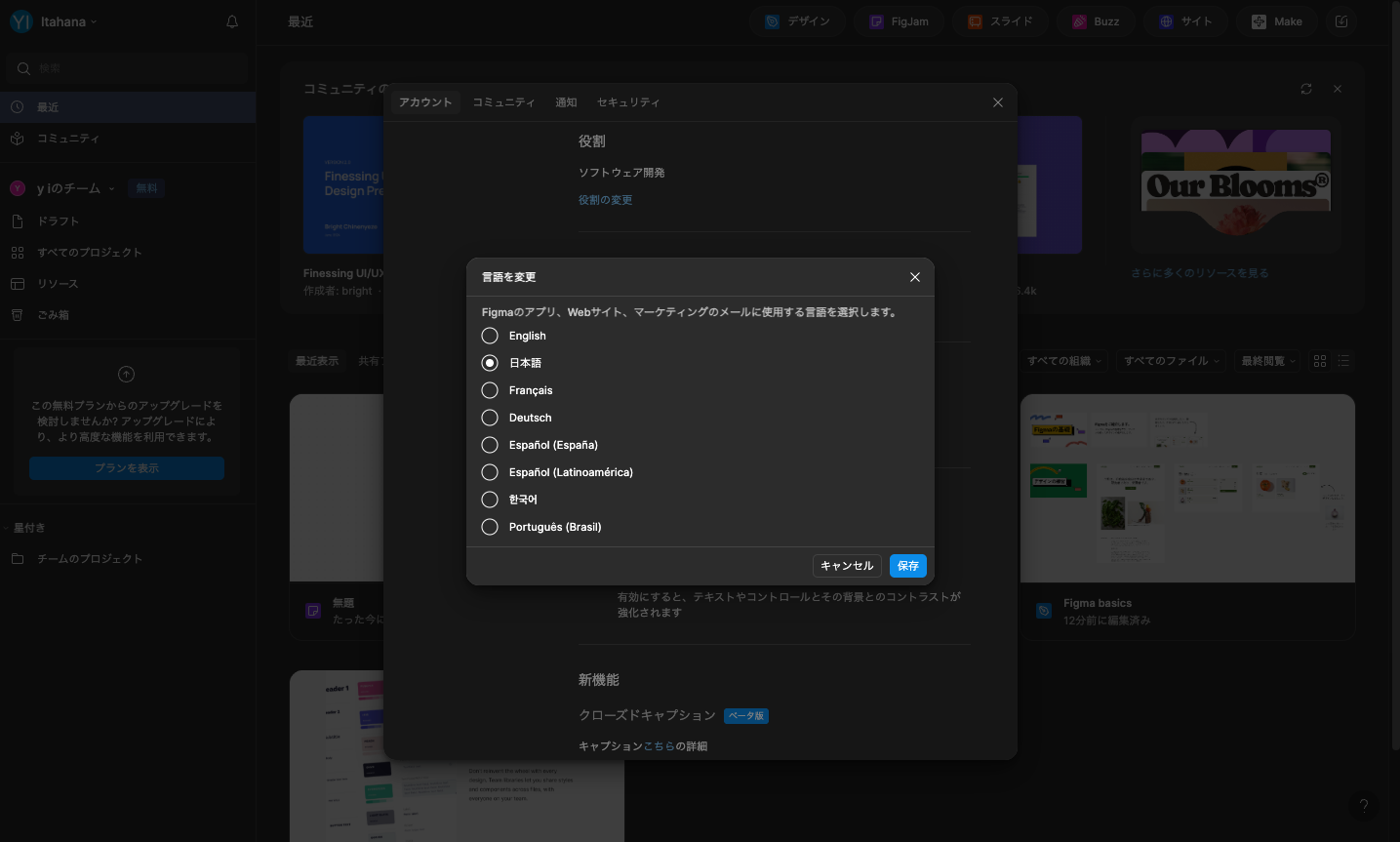Open the デザイン creation menu
1400x842 pixels.
point(797,20)
